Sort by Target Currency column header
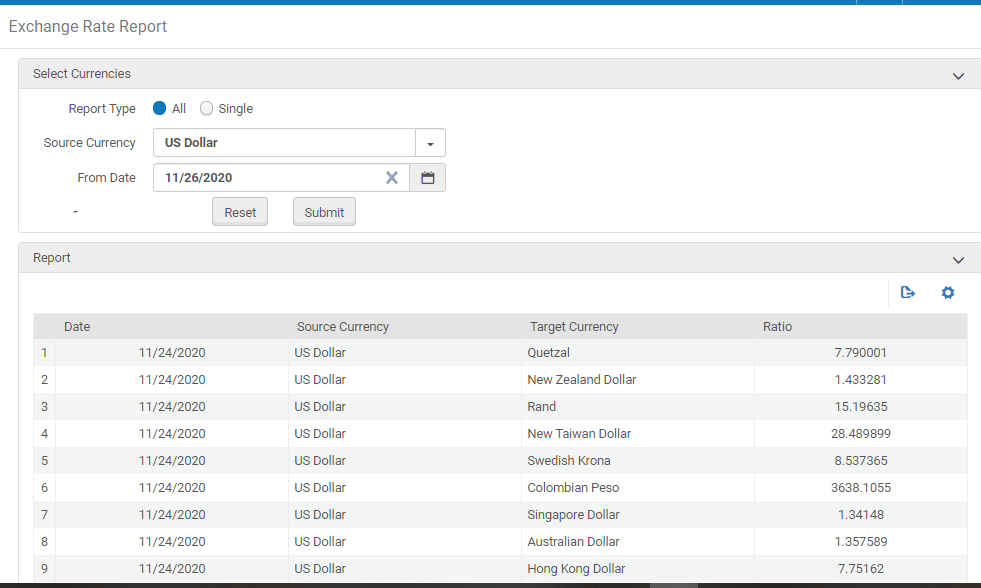The image size is (981, 588). tap(574, 327)
